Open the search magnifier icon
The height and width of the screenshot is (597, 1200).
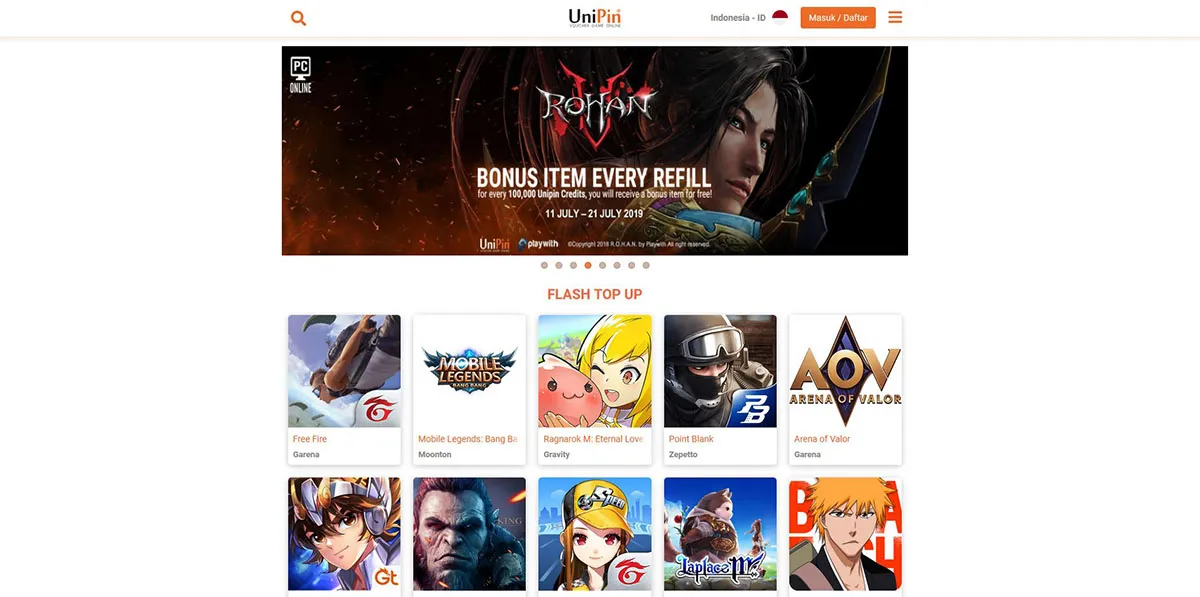[x=298, y=18]
